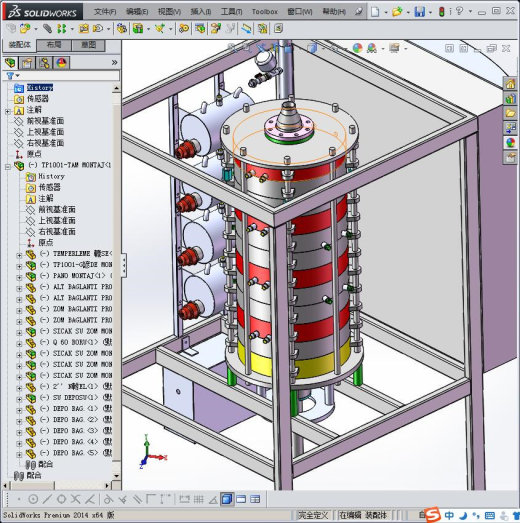The image size is (520, 523).
Task: Collapse the TP1001-TAM MONTAJ assembly node
Action: (8, 166)
